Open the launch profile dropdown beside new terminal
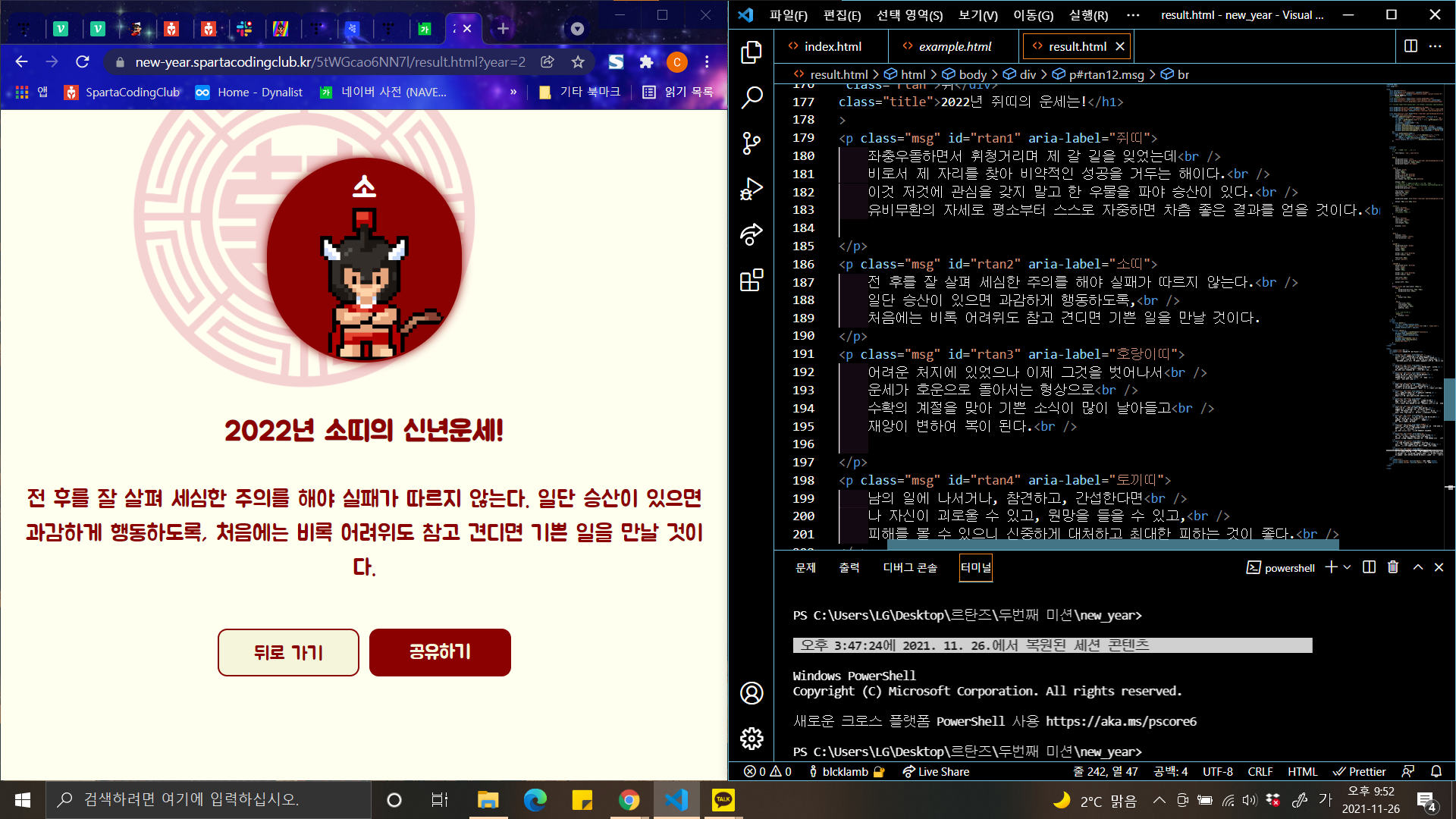 point(1348,567)
